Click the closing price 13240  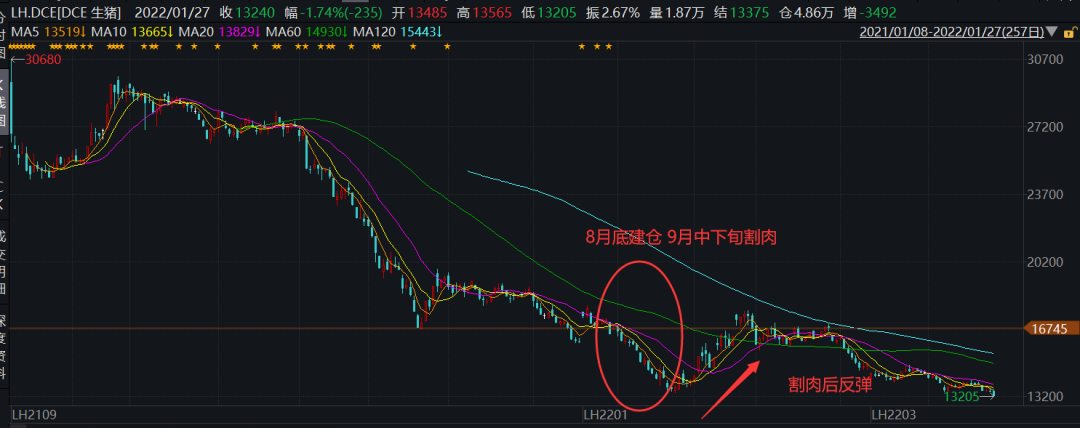256,12
